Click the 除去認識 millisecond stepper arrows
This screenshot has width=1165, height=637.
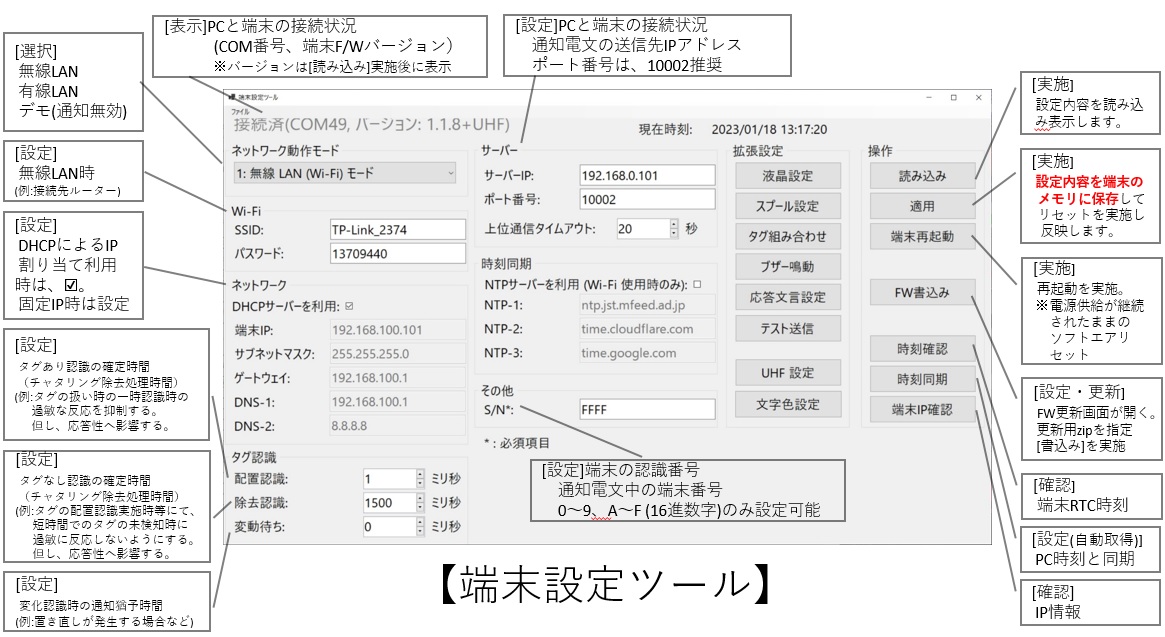419,501
